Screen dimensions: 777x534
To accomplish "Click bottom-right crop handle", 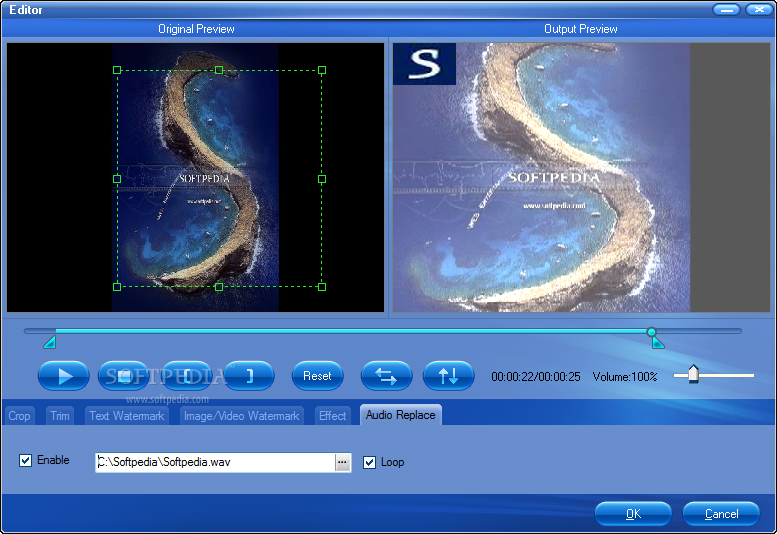I will click(x=322, y=286).
